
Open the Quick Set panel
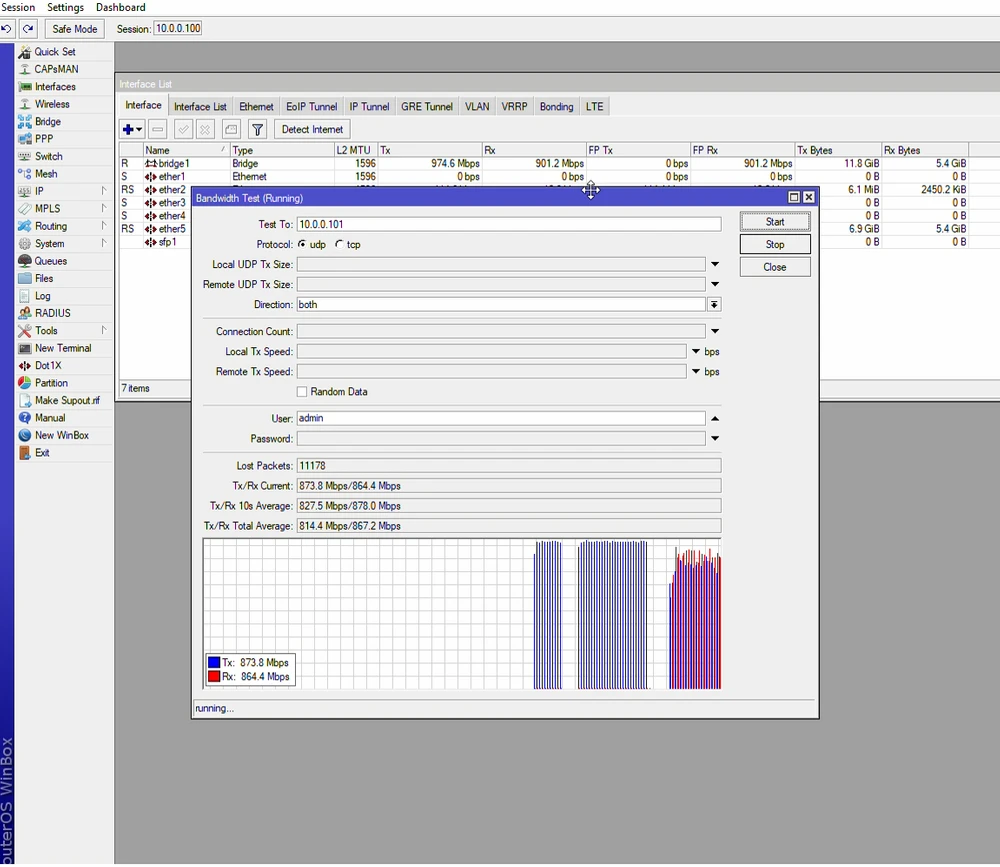click(51, 52)
